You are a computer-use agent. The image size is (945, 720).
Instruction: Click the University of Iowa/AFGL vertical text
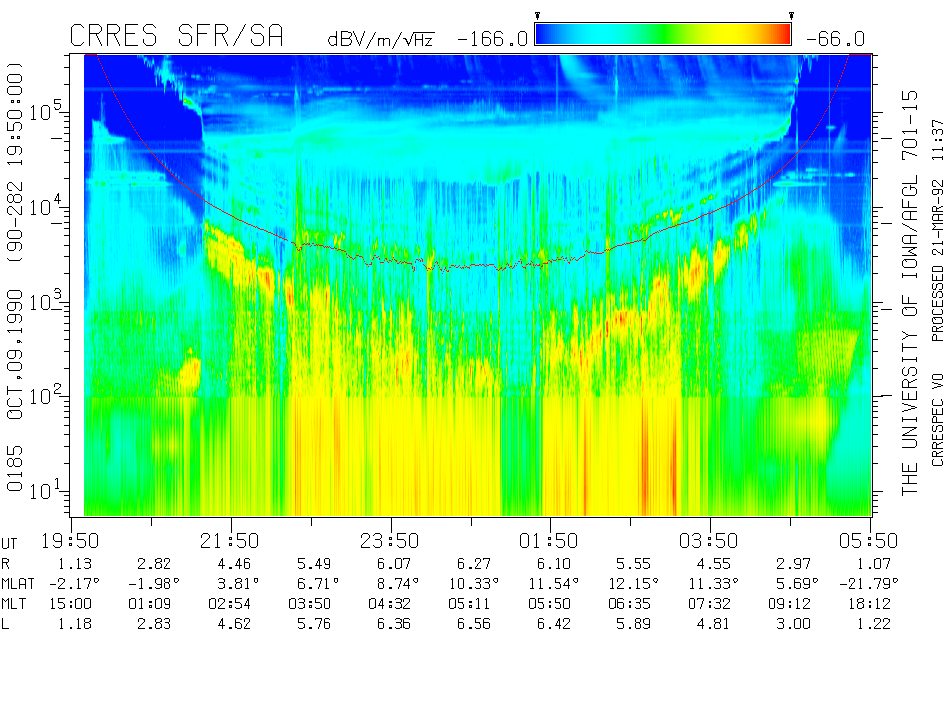click(909, 292)
